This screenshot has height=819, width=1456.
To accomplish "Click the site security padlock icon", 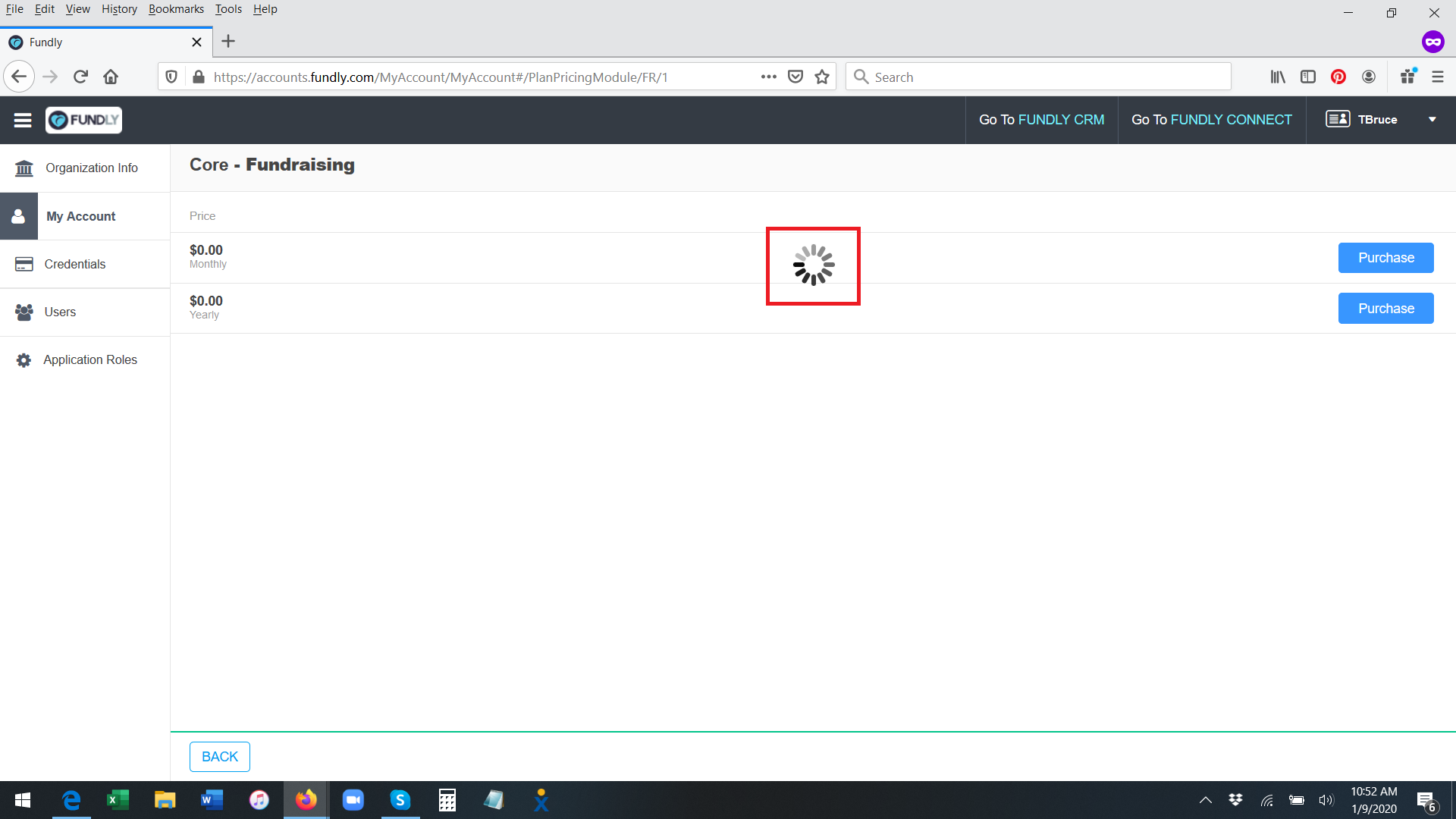I will [199, 77].
